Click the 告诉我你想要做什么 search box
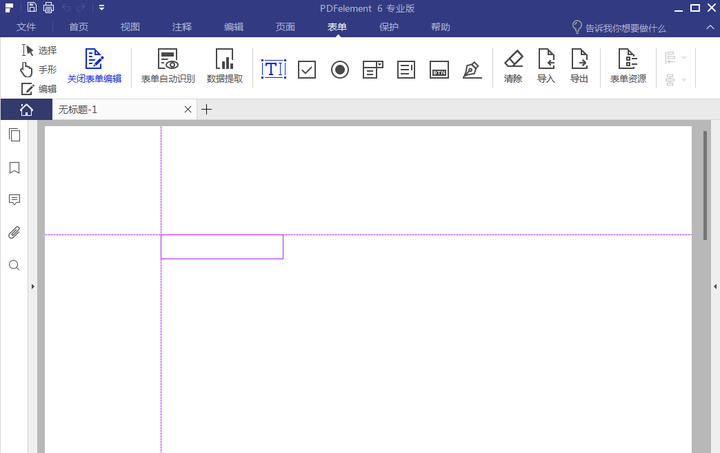720x453 pixels. (619, 28)
